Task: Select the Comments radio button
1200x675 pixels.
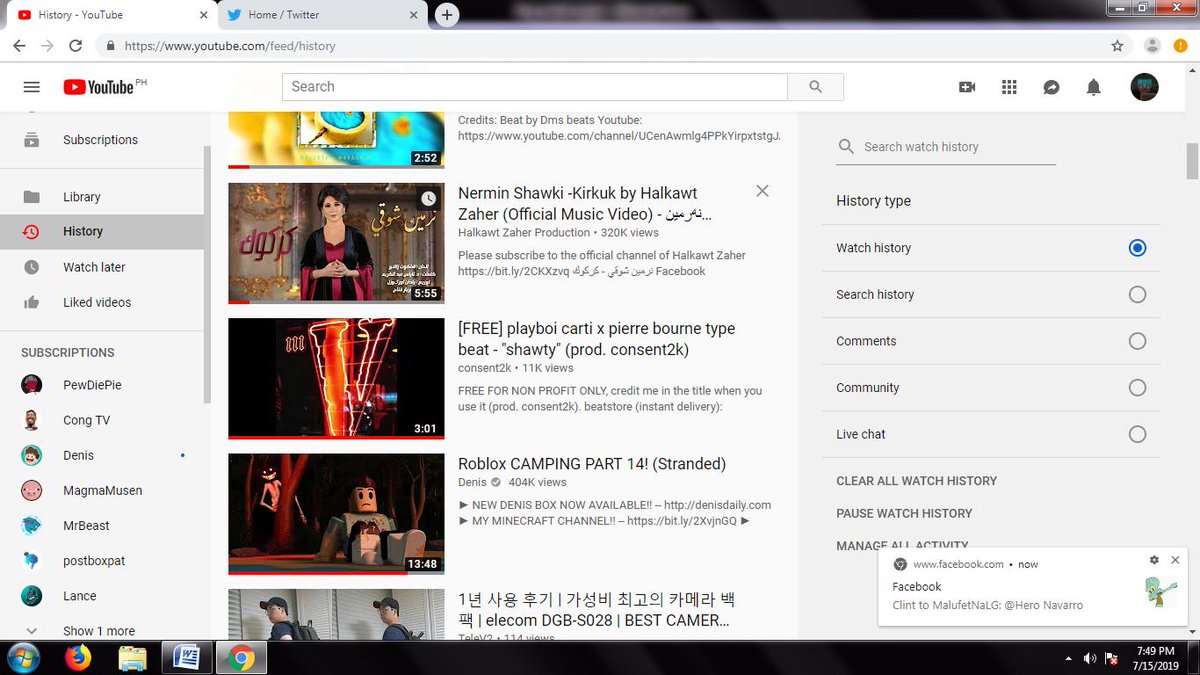Action: coord(1137,341)
